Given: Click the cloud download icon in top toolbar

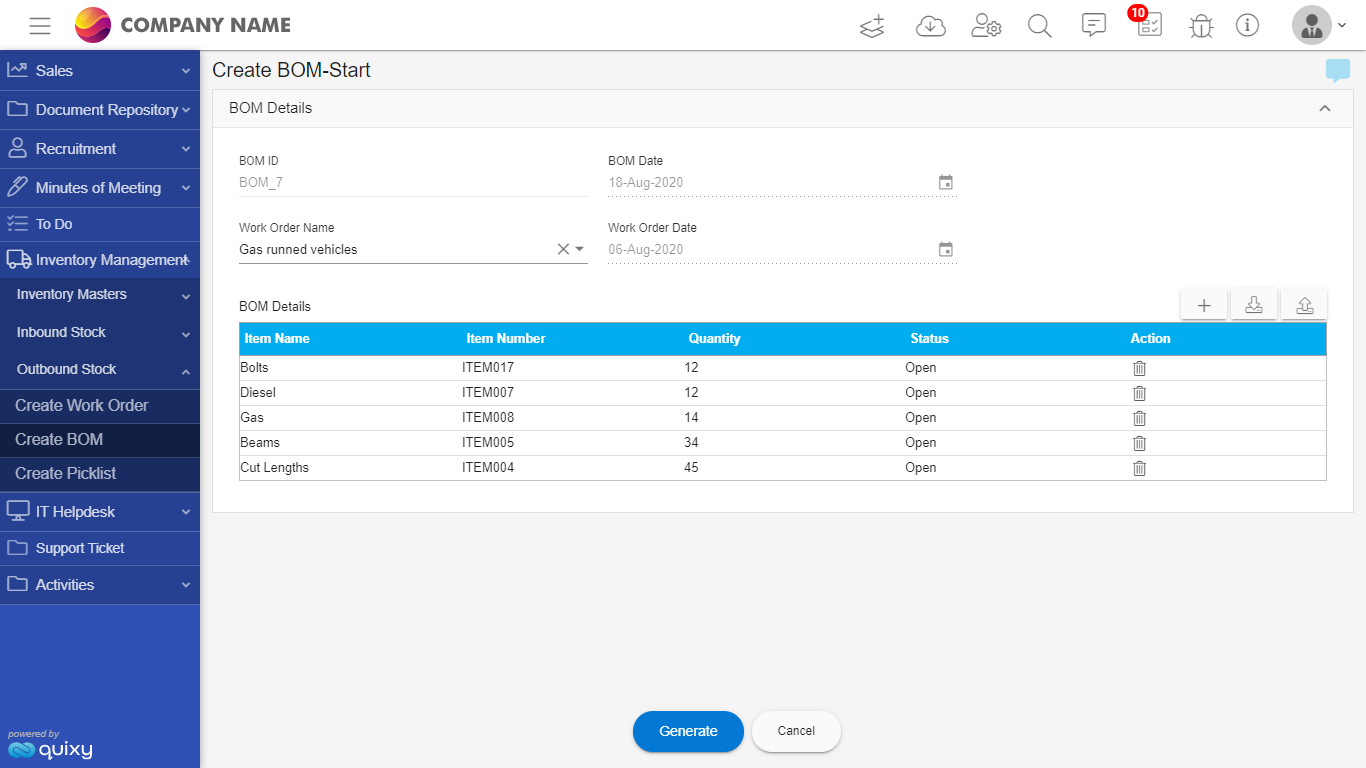Looking at the screenshot, I should 931,25.
